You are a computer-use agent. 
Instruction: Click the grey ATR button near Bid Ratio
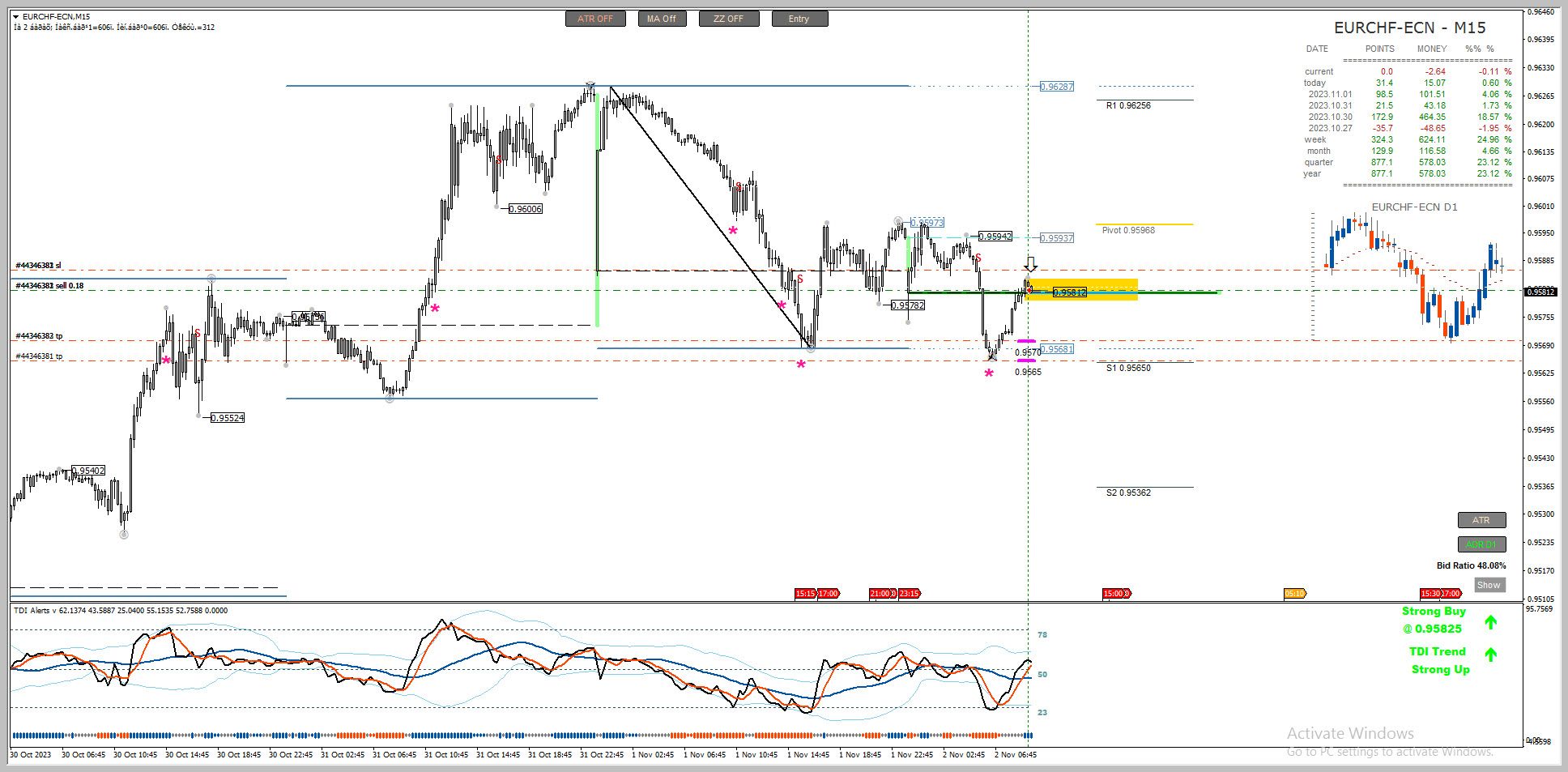(x=1481, y=520)
